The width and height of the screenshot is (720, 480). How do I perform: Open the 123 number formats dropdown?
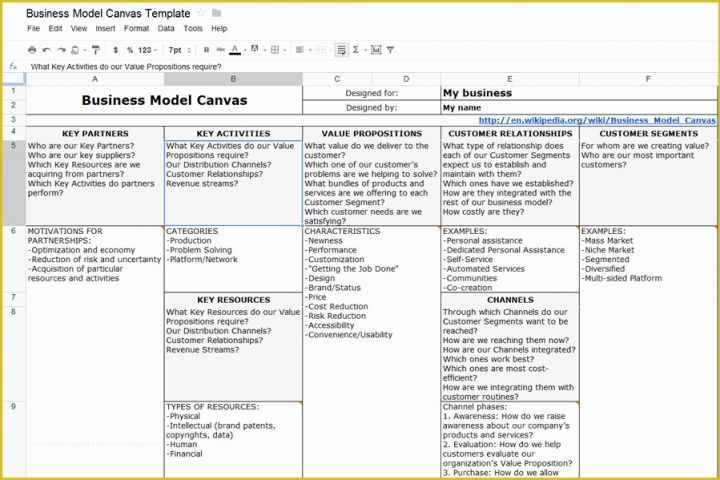tap(147, 50)
